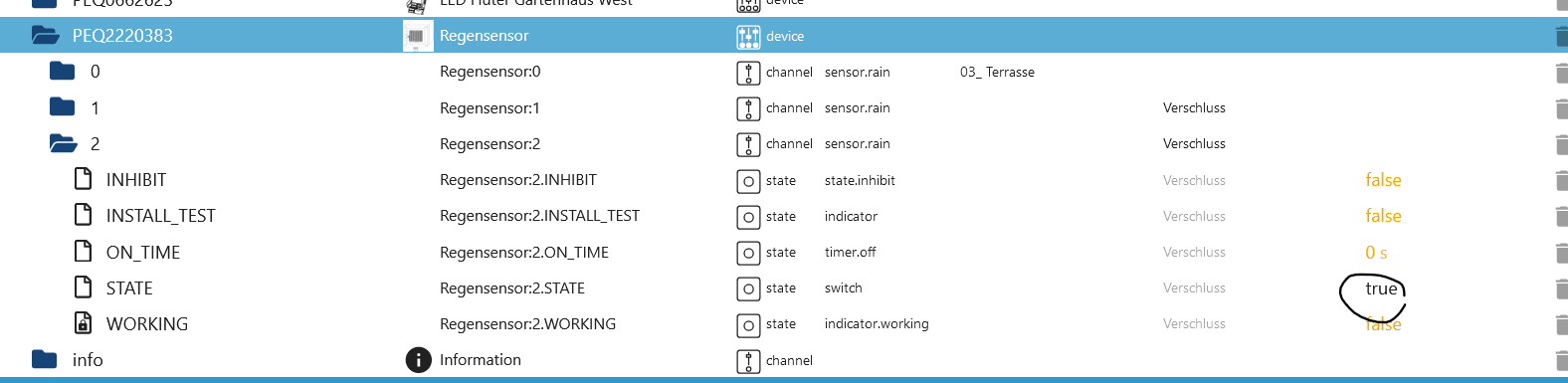Collapse the open channel 2 folder
The image size is (1568, 383).
point(63,143)
